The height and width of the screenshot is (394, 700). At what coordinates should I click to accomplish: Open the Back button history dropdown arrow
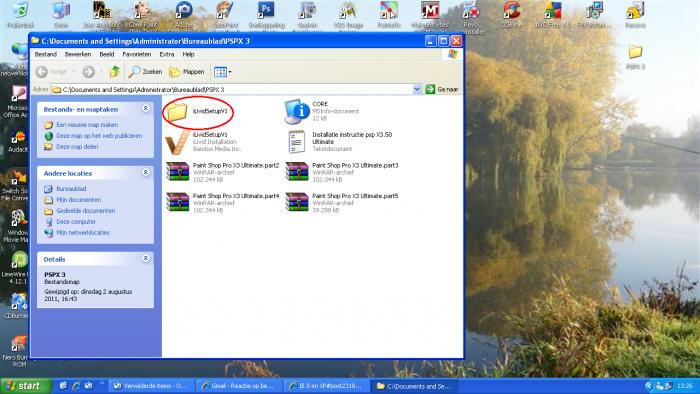73,72
